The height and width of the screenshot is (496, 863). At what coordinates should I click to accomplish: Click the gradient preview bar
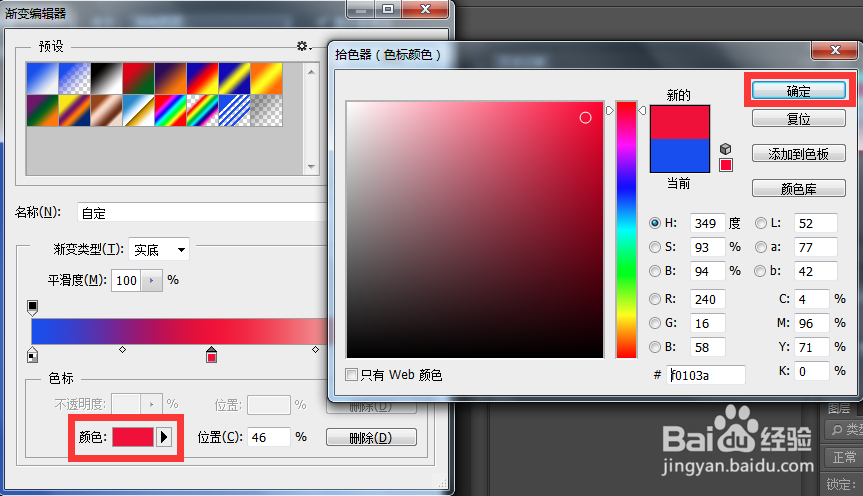pyautogui.click(x=179, y=331)
